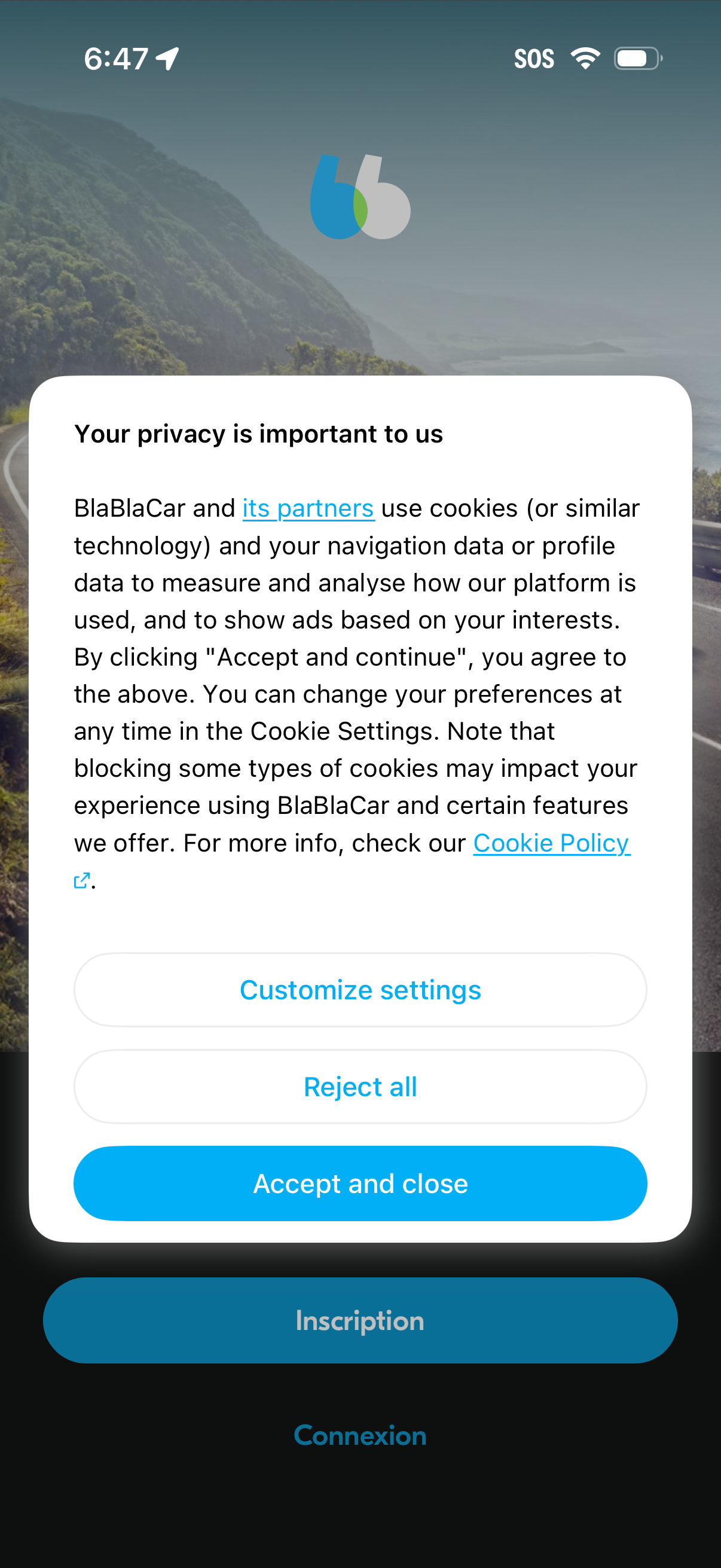This screenshot has width=721, height=1568.
Task: Click the external link icon after Cookie Policy
Action: [x=81, y=880]
